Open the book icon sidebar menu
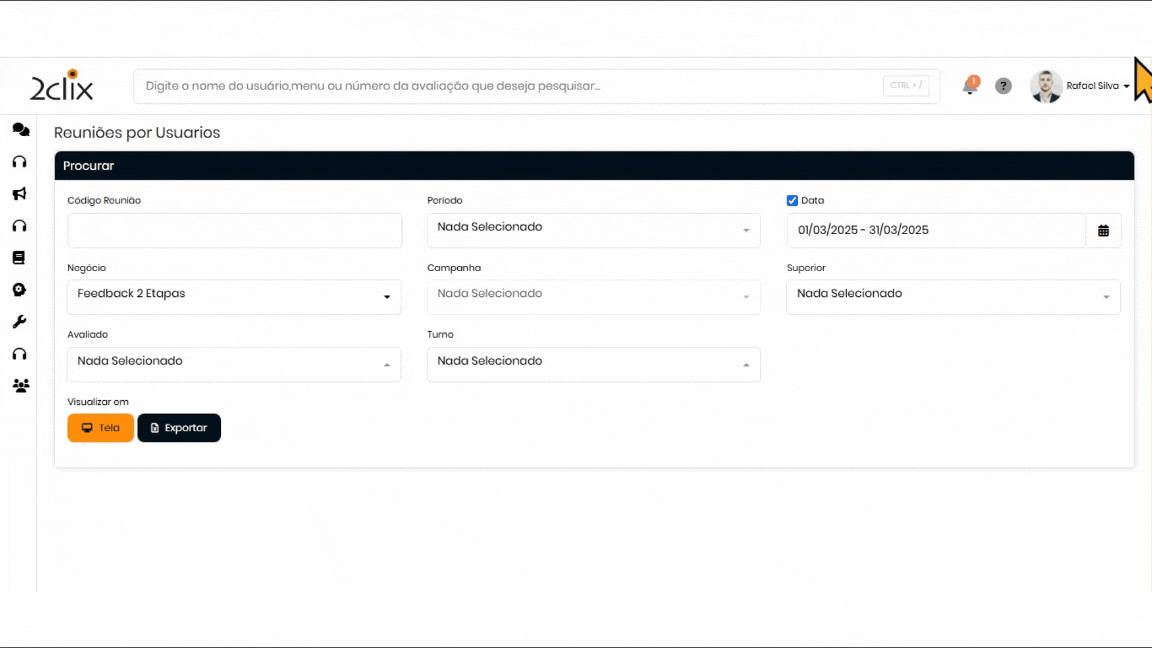1152x648 pixels. click(19, 258)
